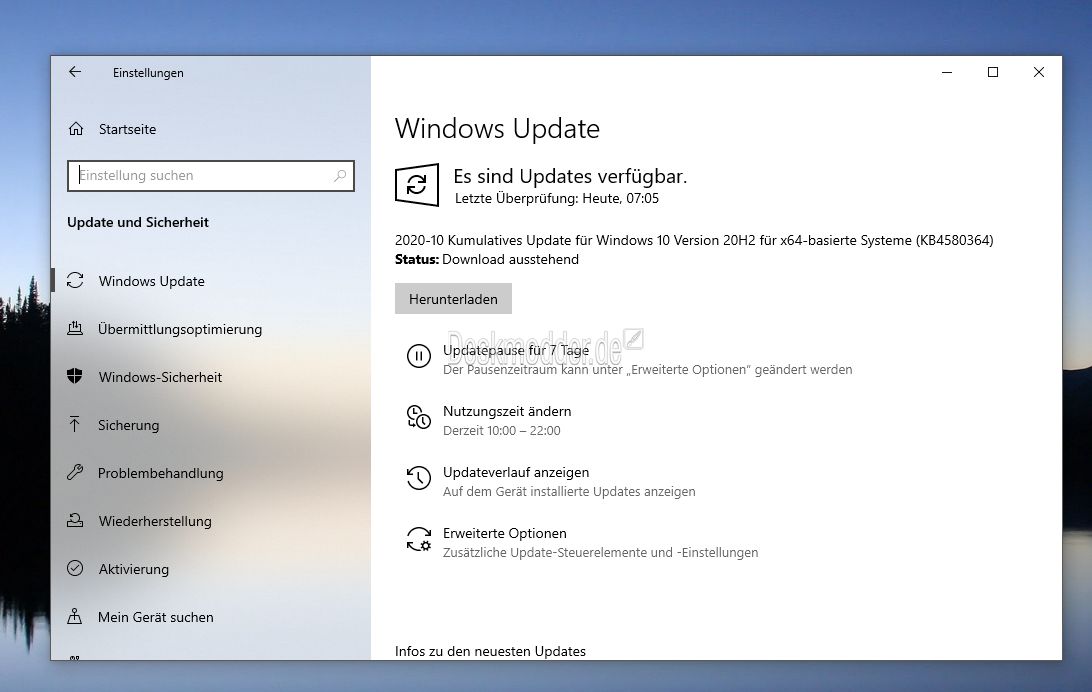Click the gear-sync icon for Erweiterte Optionen
The width and height of the screenshot is (1092, 692).
click(419, 540)
